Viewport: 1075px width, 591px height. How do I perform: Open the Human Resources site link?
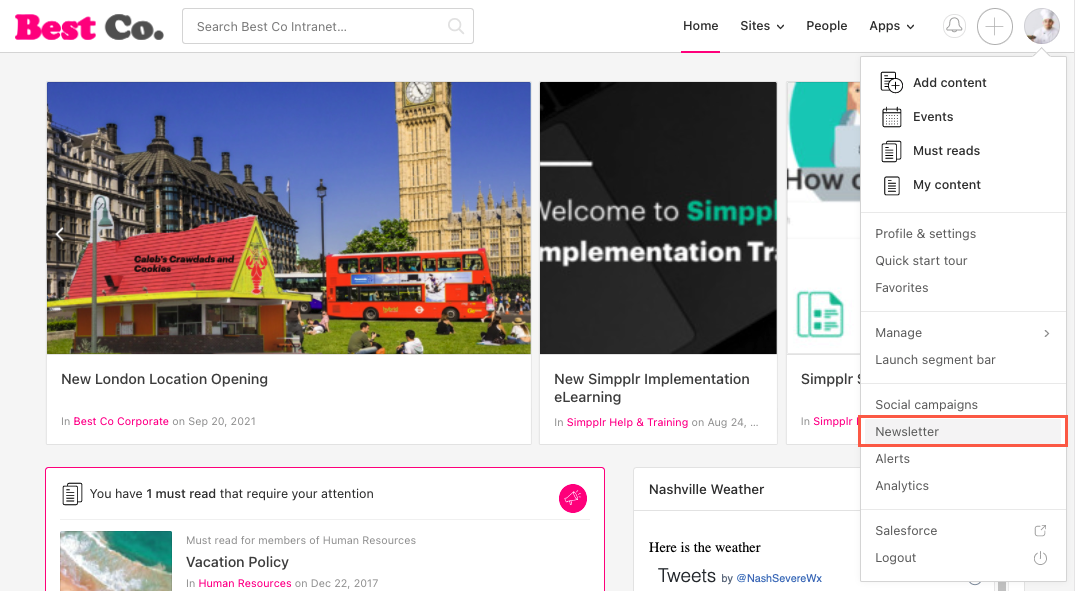pos(245,583)
